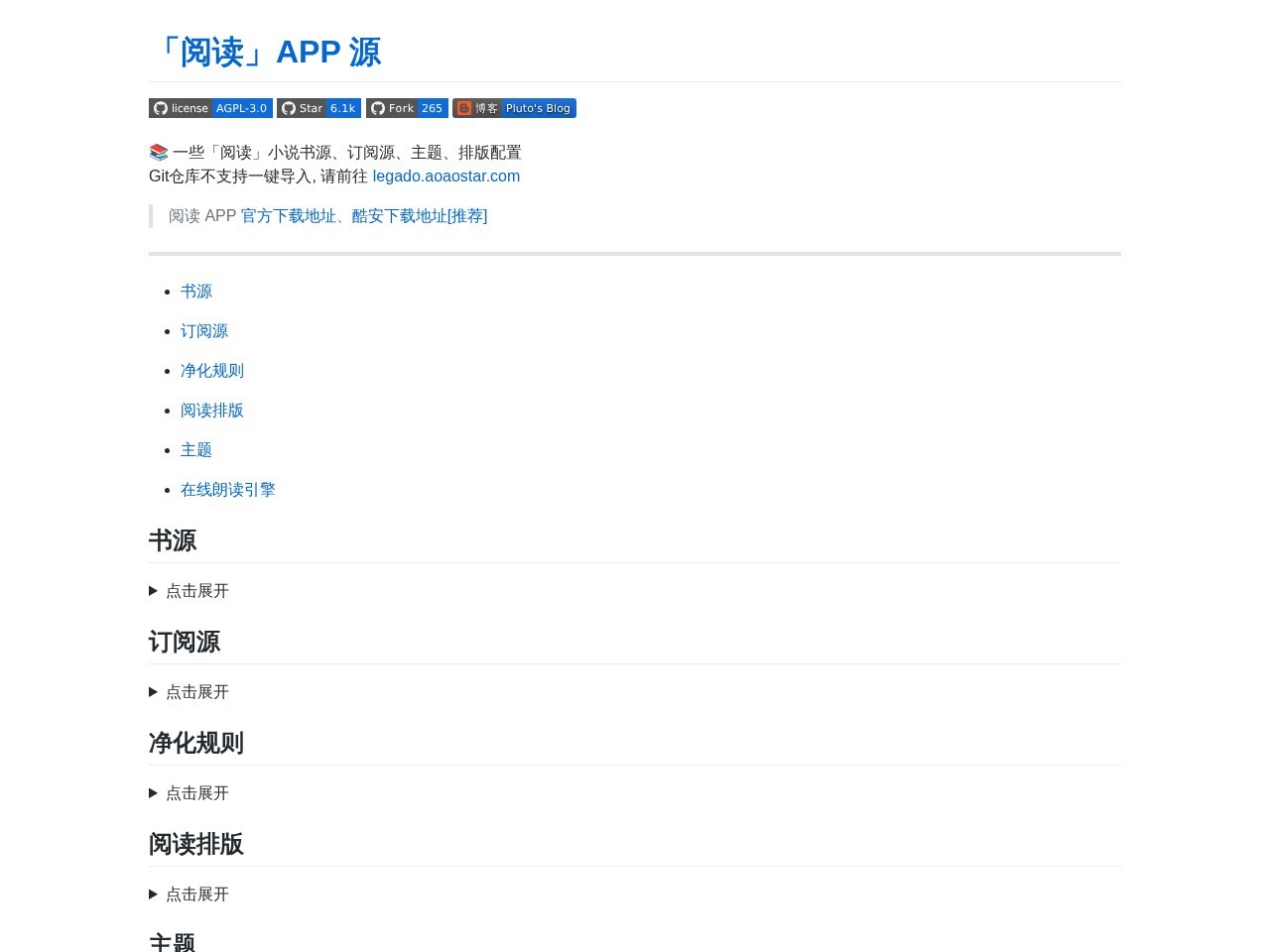Jump to 净化规则 in contents list
Viewport: 1270px width, 952px height.
tap(212, 371)
